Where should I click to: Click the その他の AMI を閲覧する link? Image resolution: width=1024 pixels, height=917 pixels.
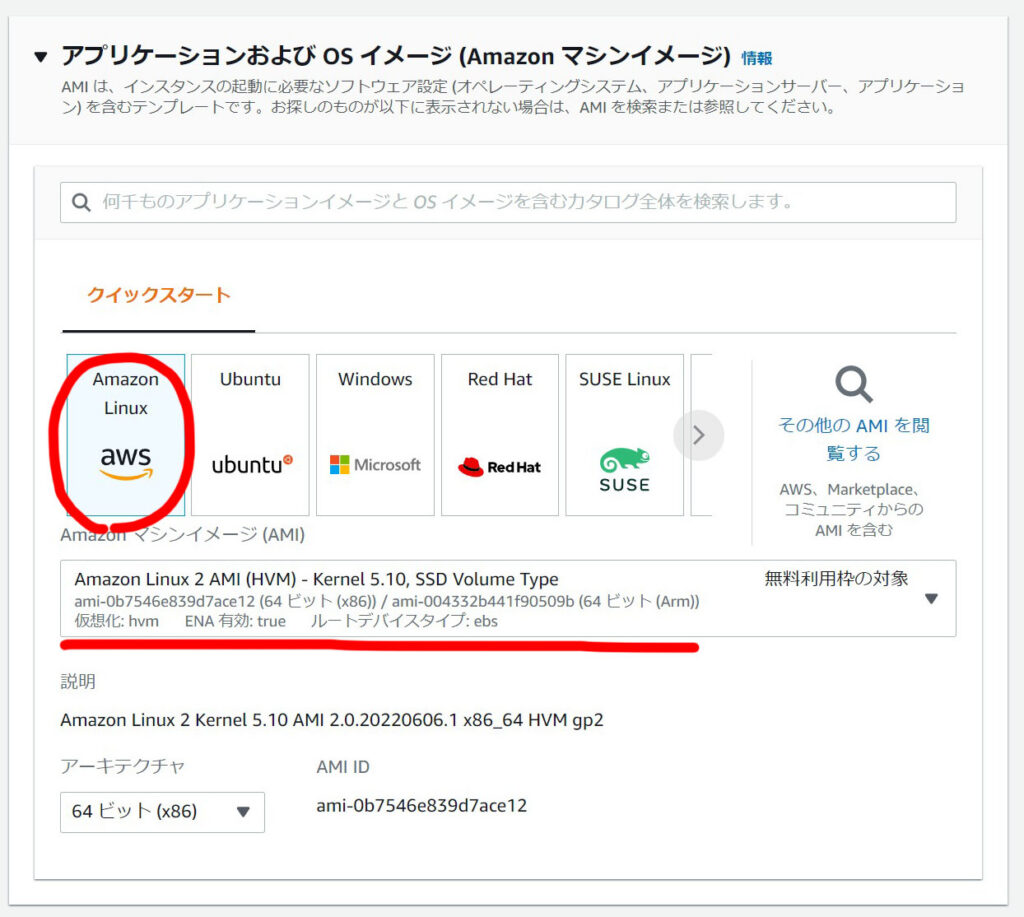[853, 439]
